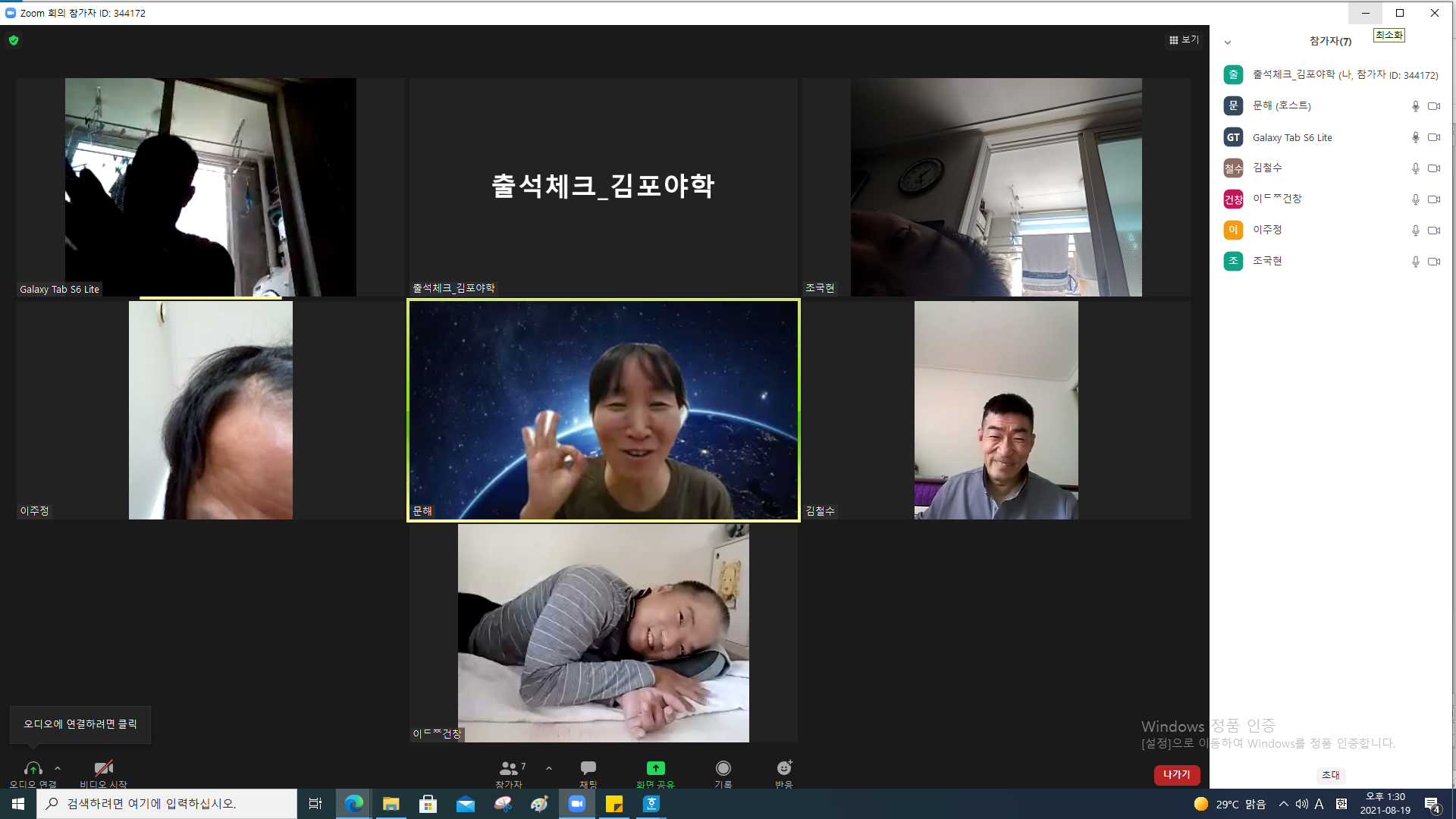The image size is (1456, 819).
Task: Open the 보기 view layout button
Action: pyautogui.click(x=1184, y=39)
